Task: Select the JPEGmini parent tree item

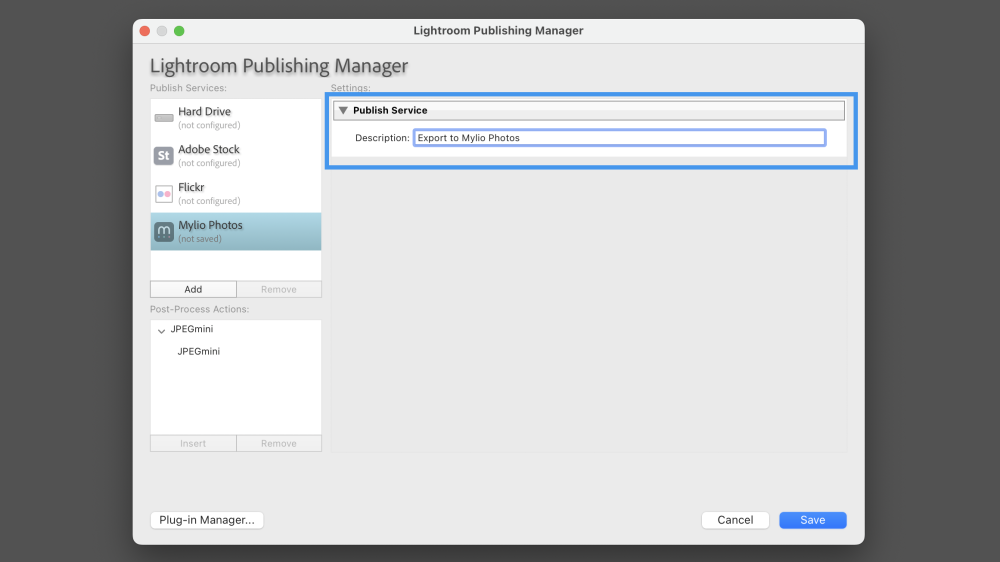Action: point(191,329)
